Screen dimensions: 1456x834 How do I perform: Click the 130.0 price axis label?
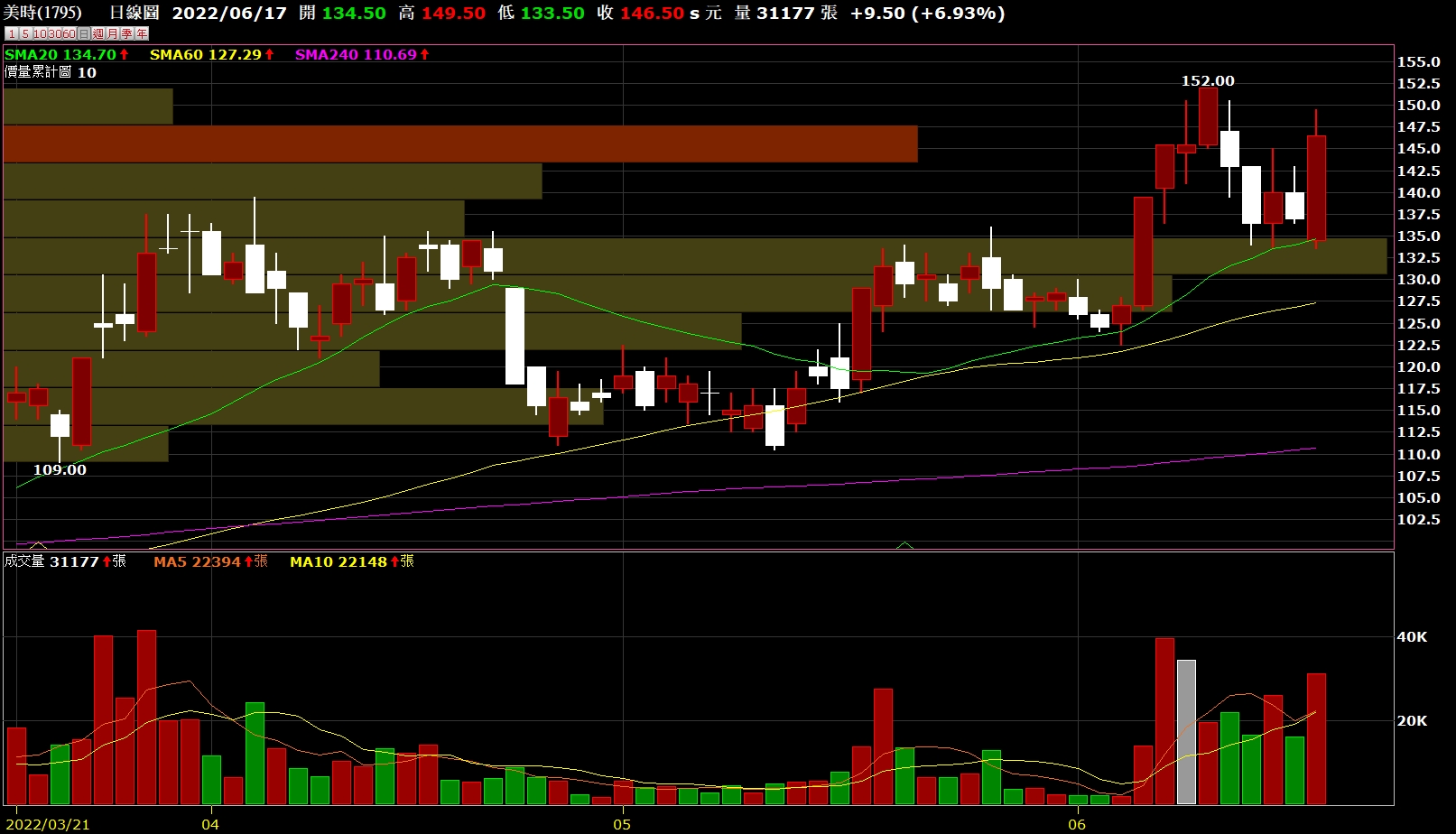[1418, 280]
